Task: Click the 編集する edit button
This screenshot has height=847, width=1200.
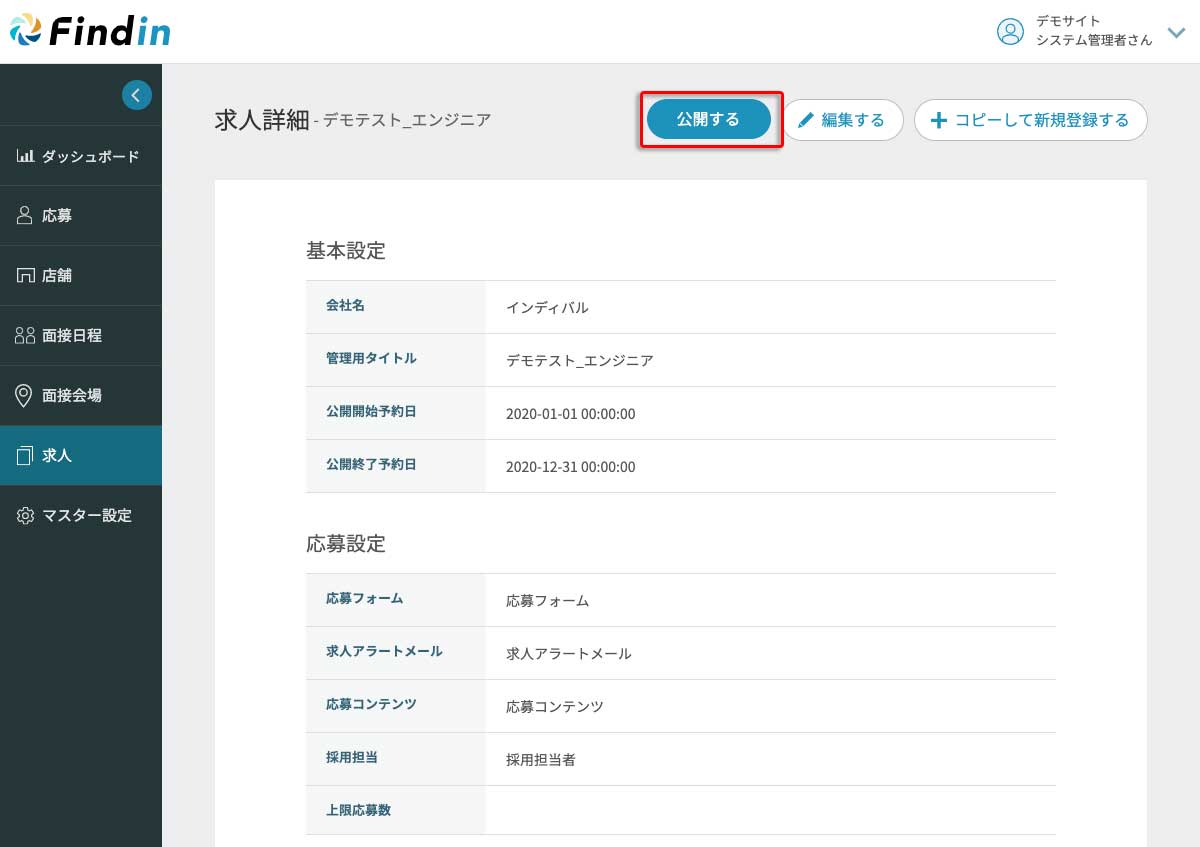Action: click(x=842, y=120)
